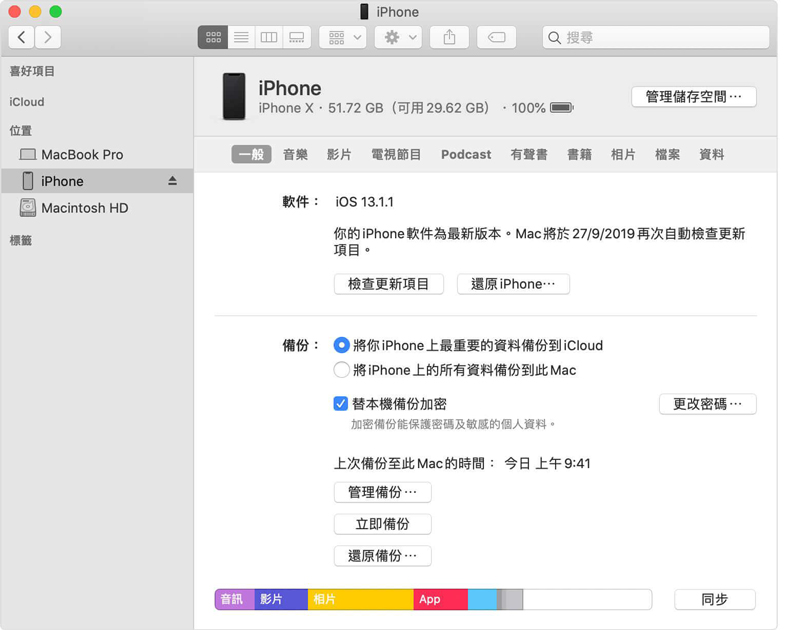Click the 檢查更新項目 button
Viewport: 800px width, 630px height.
point(388,284)
